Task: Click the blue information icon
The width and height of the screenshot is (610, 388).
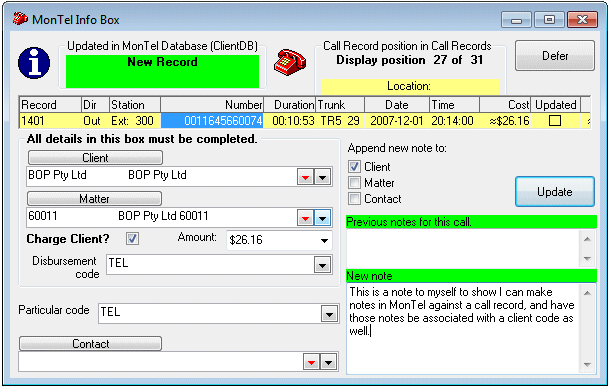Action: pyautogui.click(x=34, y=63)
